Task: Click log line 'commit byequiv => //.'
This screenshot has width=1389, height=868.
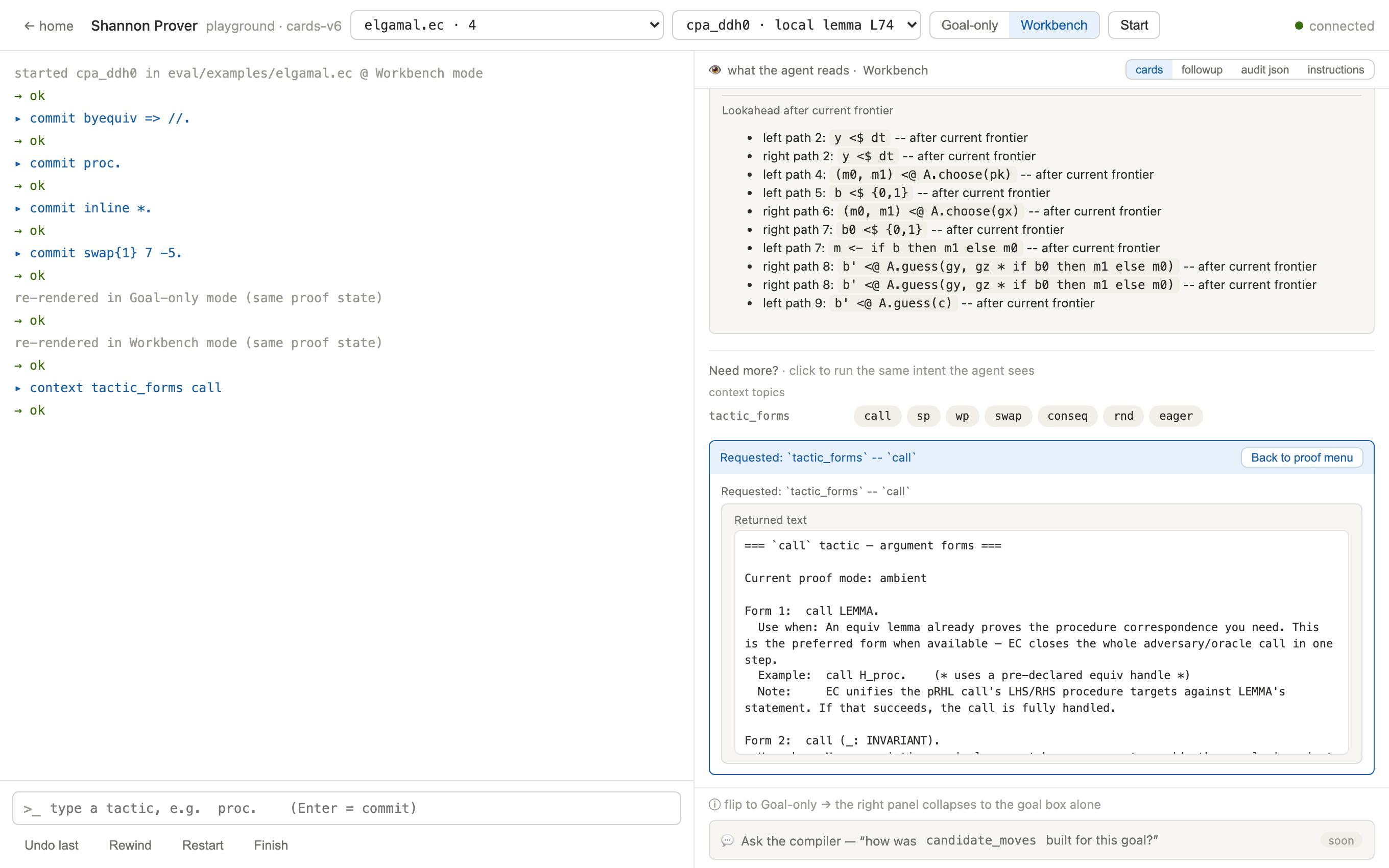Action: click(110, 118)
